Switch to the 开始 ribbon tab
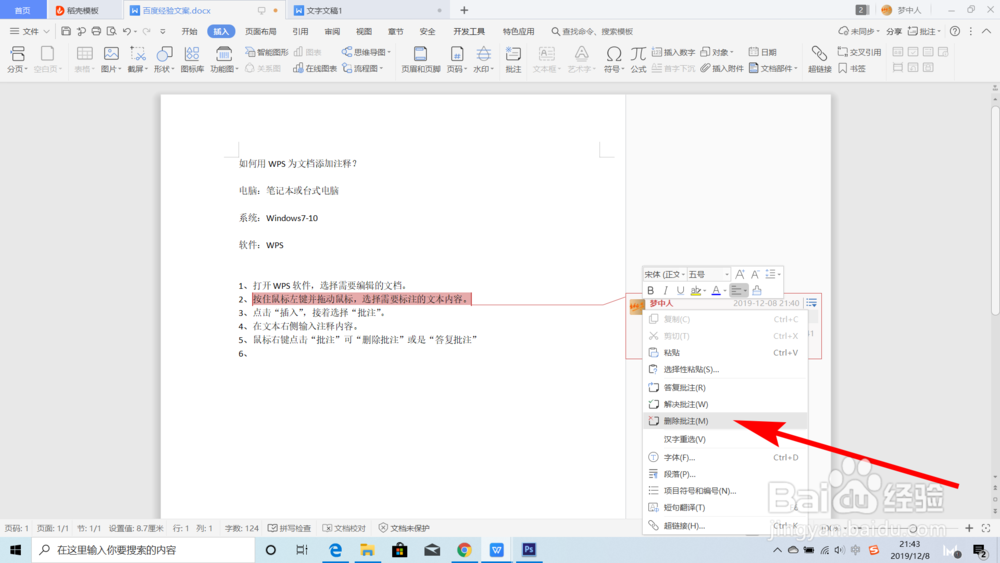The image size is (1000, 563). click(x=189, y=31)
